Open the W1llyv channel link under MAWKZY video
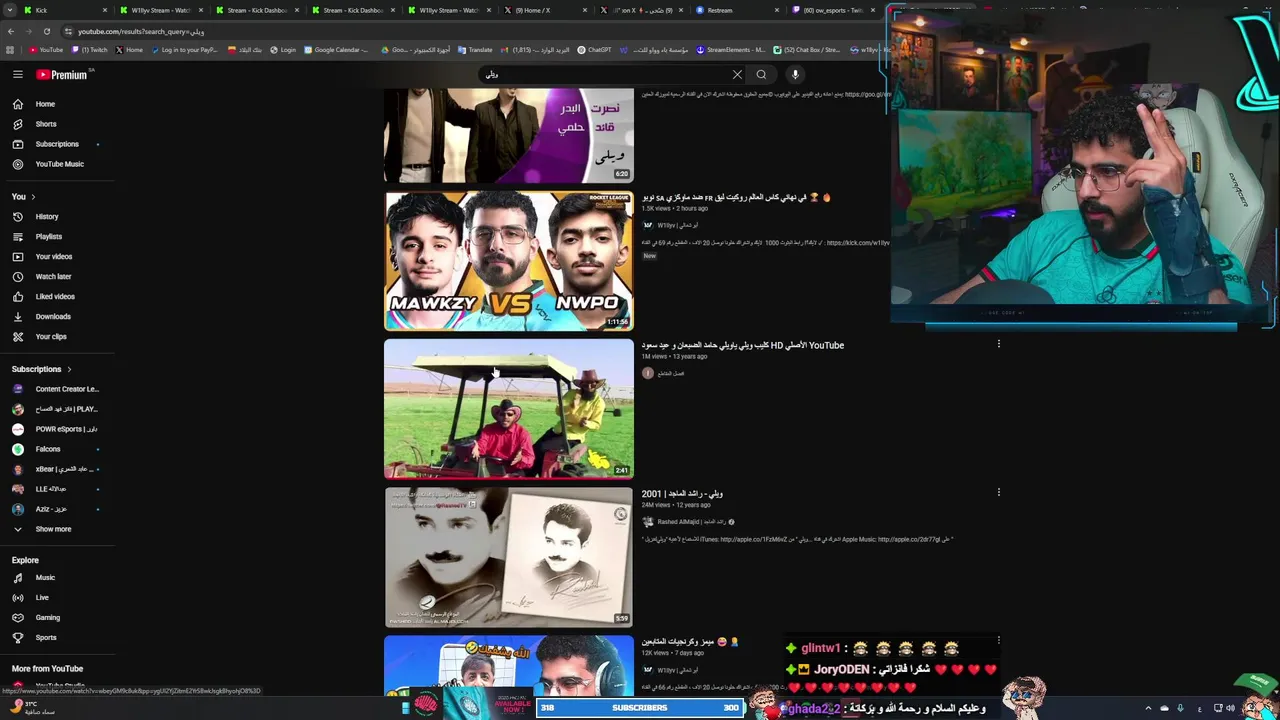The height and width of the screenshot is (720, 1280). (x=677, y=225)
